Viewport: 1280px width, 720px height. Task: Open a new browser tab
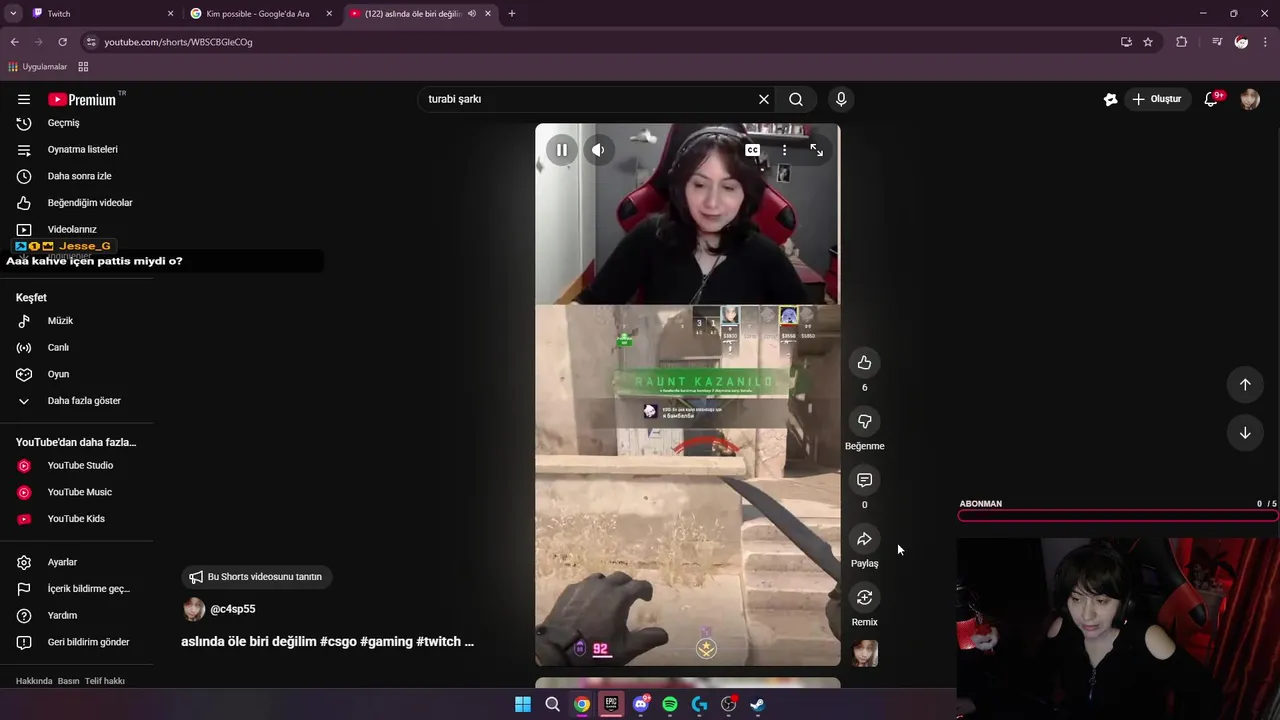click(x=511, y=14)
